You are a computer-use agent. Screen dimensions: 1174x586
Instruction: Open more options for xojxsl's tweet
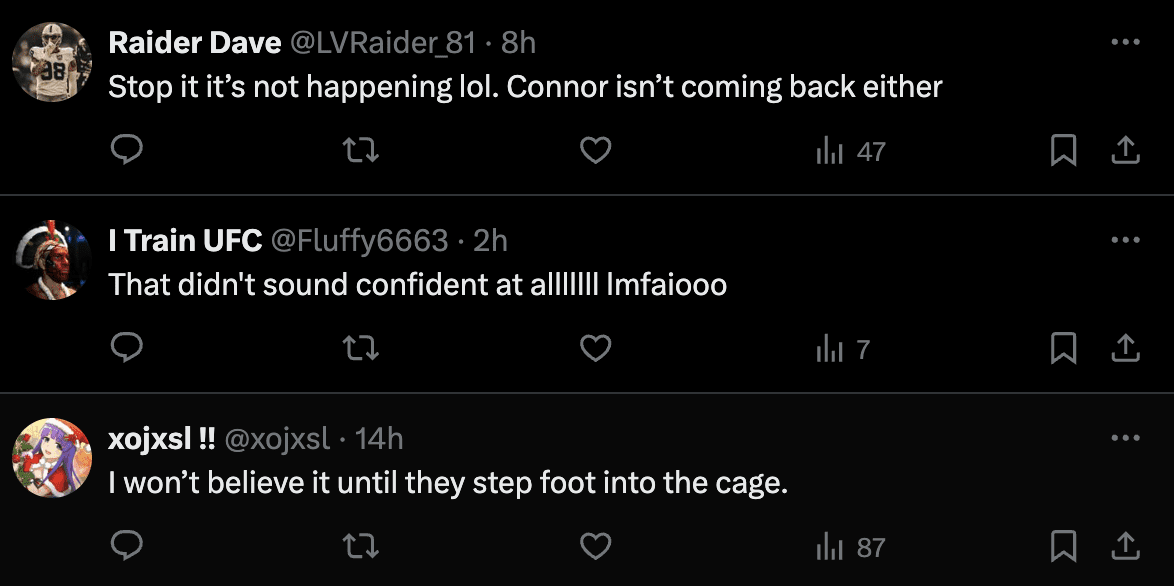click(x=1125, y=438)
